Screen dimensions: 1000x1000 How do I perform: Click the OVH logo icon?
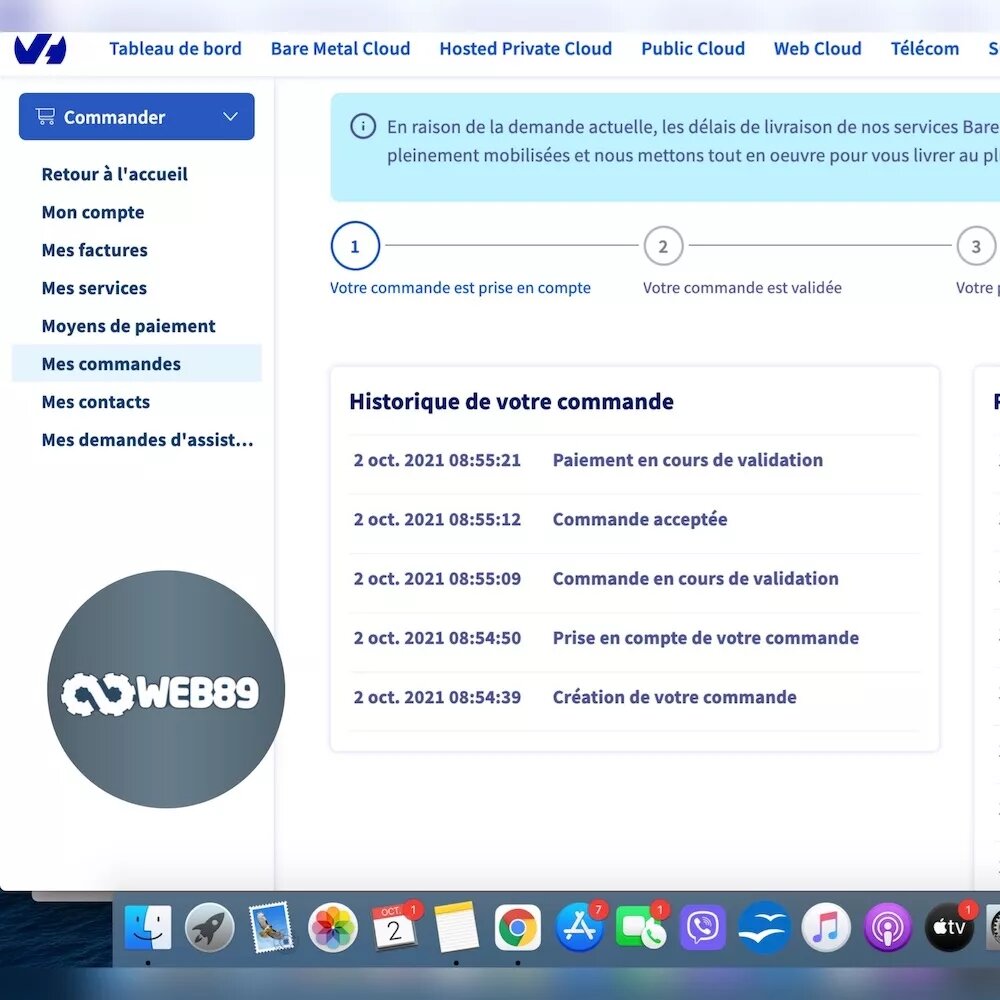coord(40,48)
